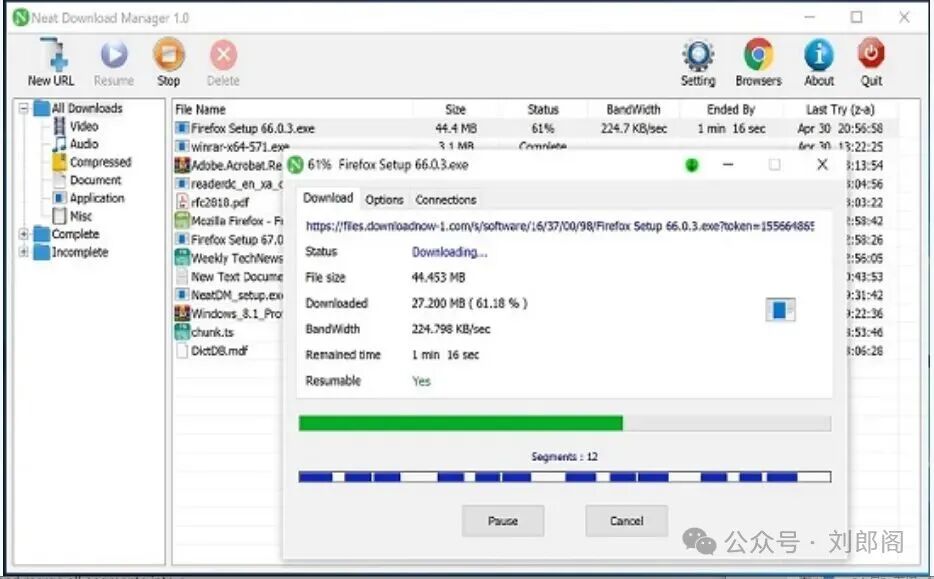Open the Browsers Chrome icon
This screenshot has height=579, width=934.
pos(758,55)
